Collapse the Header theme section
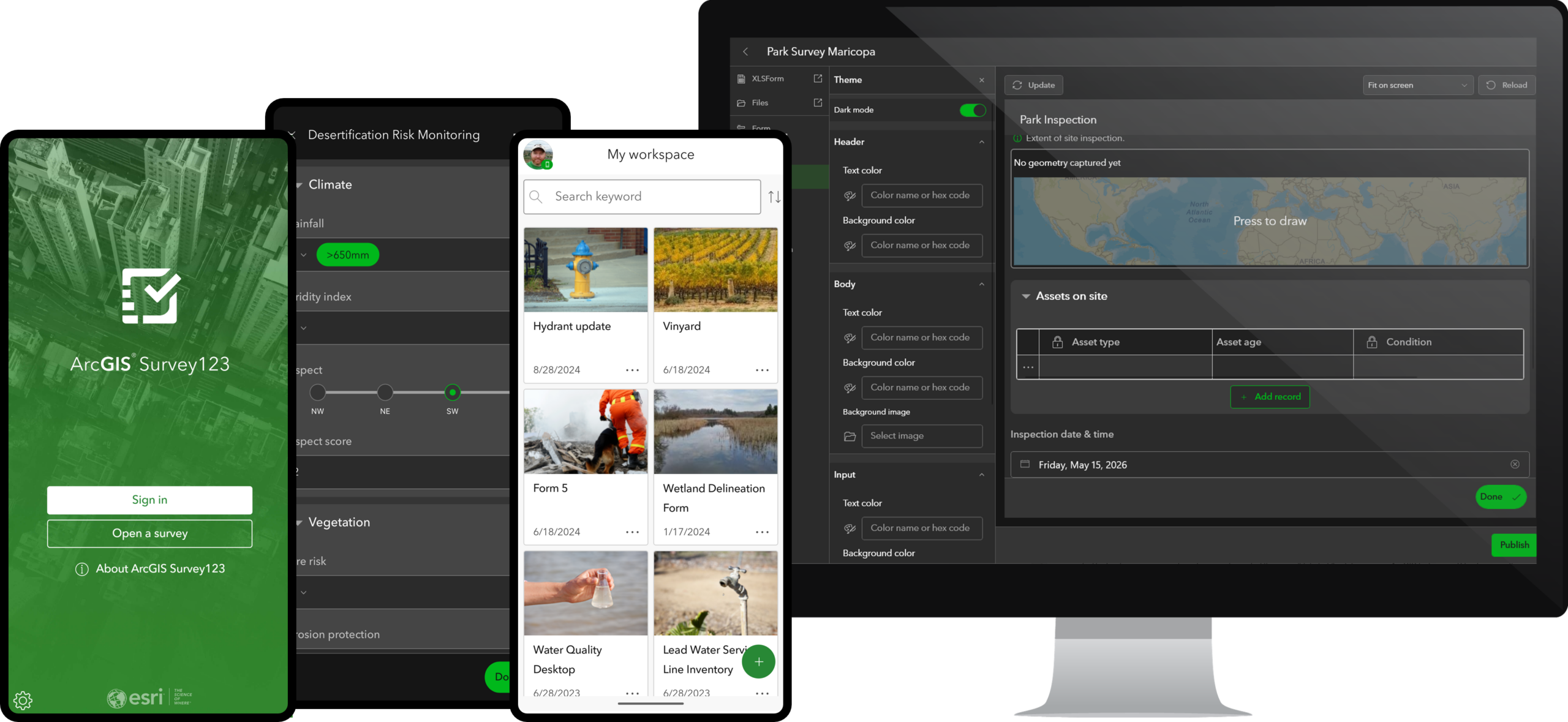 [x=982, y=142]
